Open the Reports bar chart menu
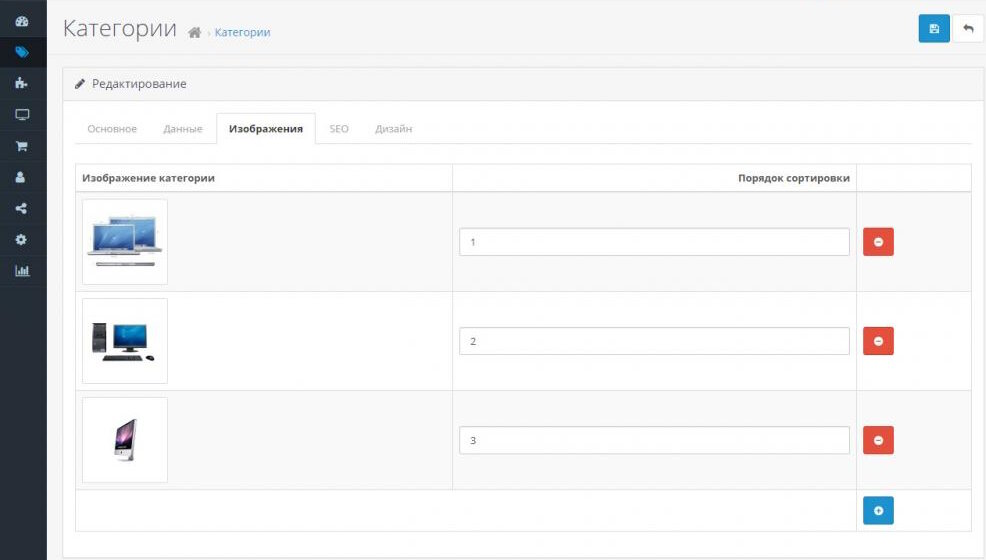 click(22, 271)
